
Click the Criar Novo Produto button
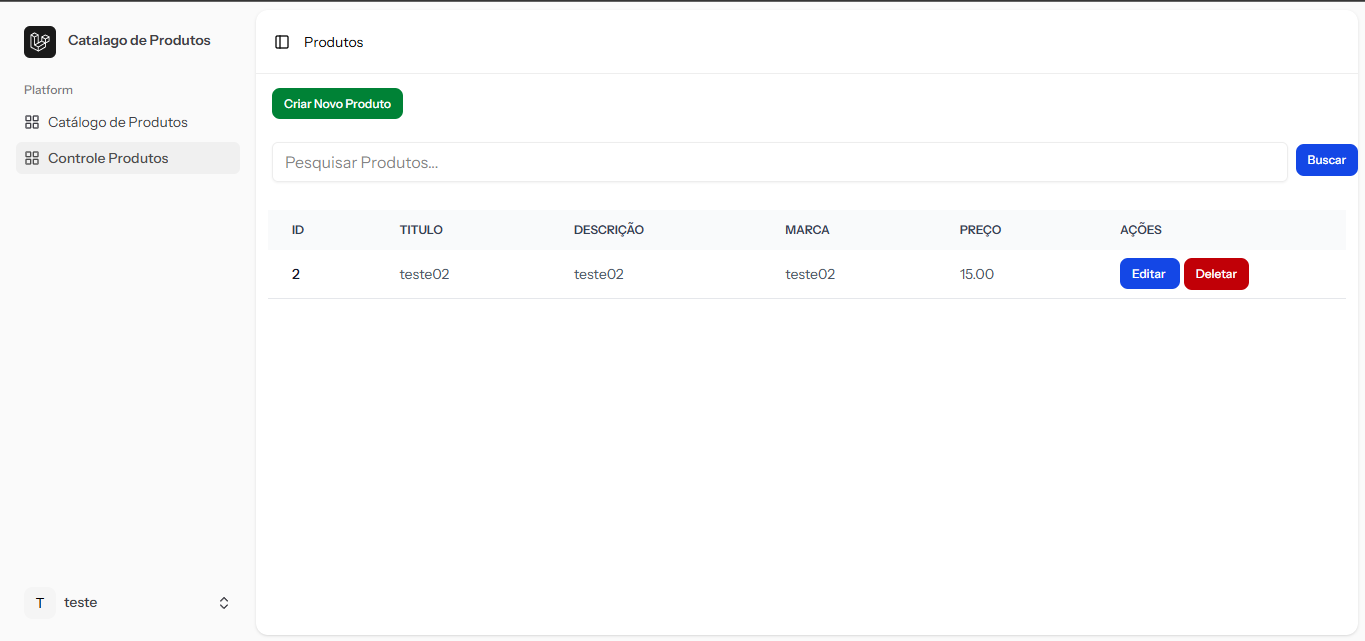(x=337, y=104)
